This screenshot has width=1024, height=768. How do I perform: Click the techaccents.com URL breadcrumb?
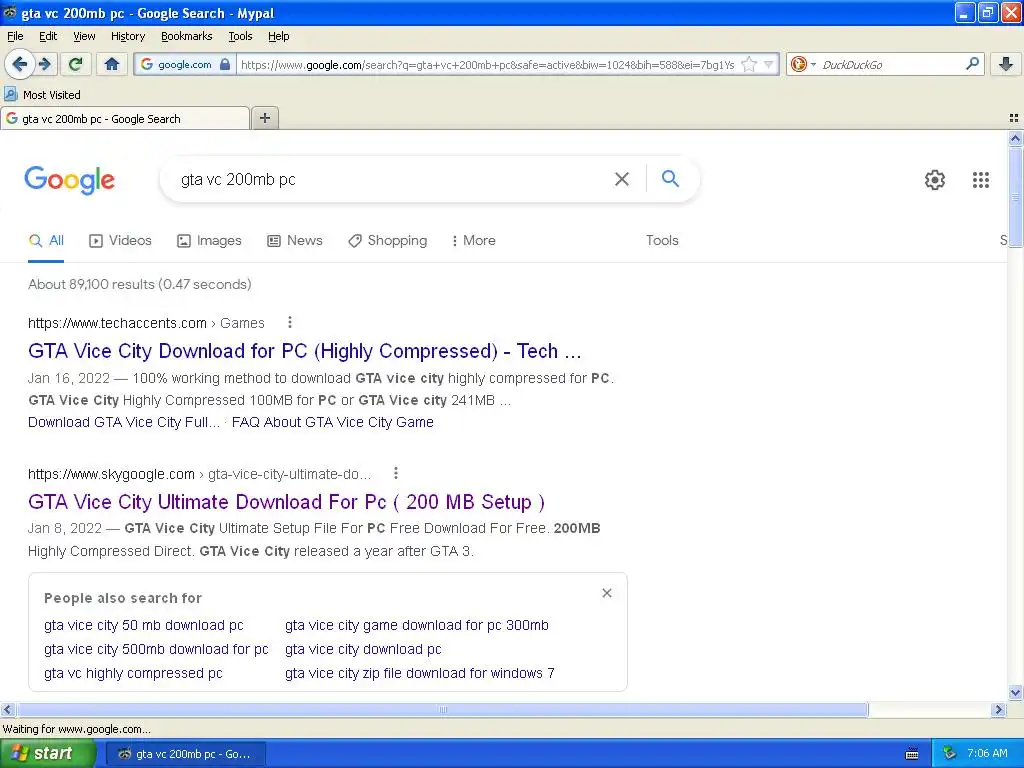146,323
